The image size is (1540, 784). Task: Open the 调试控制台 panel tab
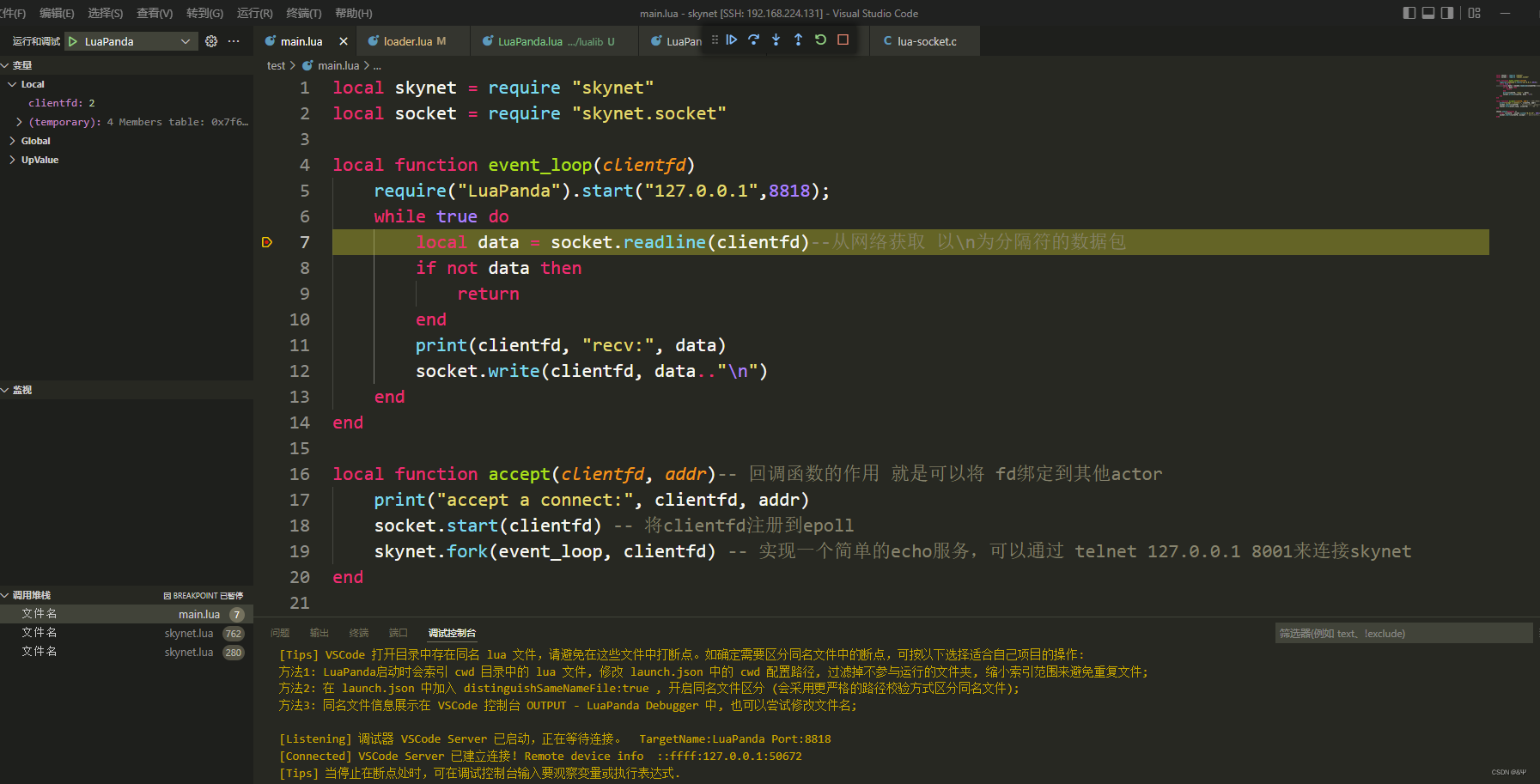pyautogui.click(x=452, y=633)
